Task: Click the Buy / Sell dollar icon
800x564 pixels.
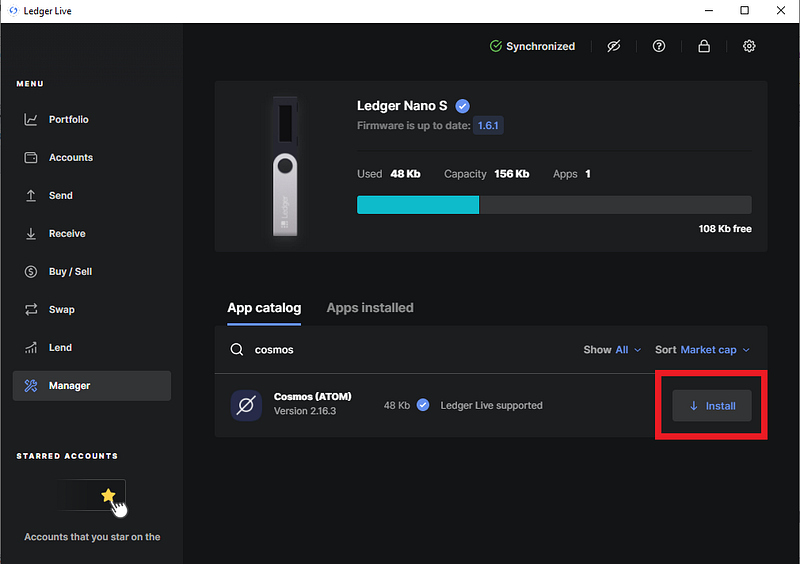Action: 31,272
